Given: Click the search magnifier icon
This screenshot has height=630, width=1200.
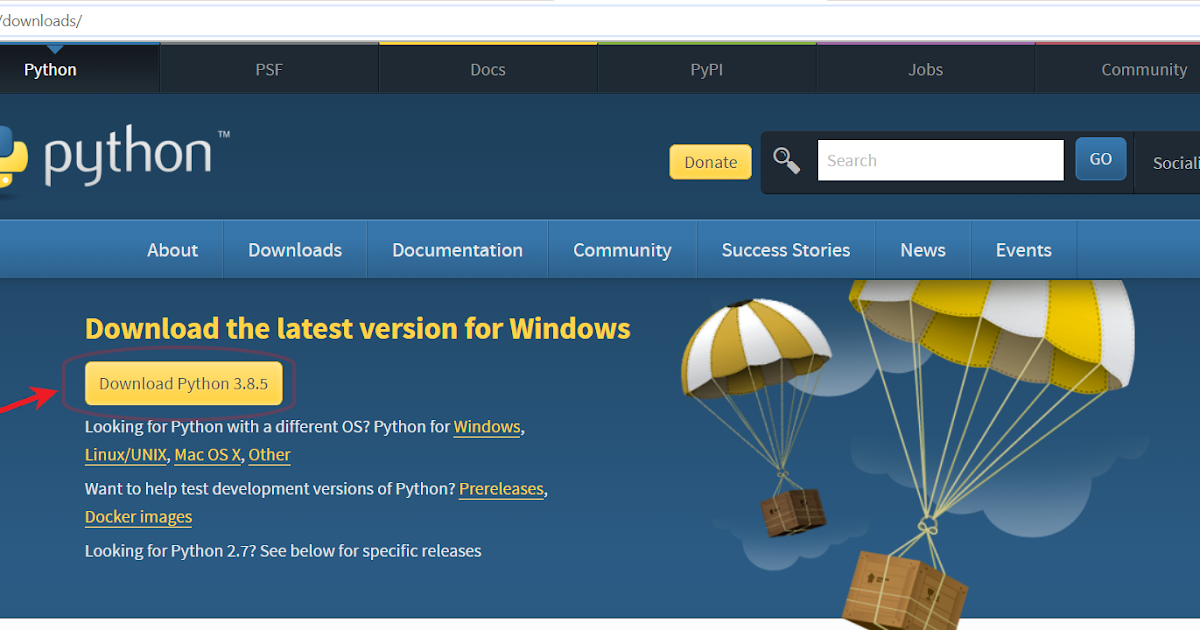Looking at the screenshot, I should 788,160.
